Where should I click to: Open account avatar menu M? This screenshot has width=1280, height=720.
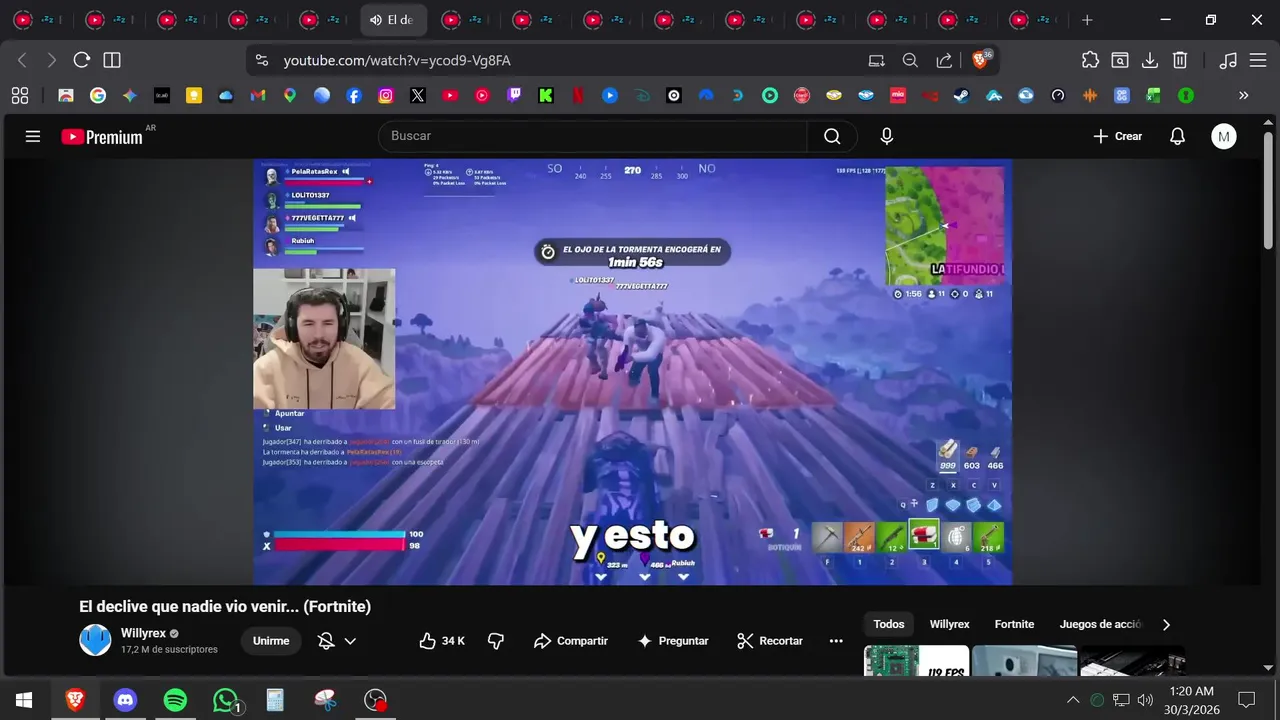(x=1223, y=136)
